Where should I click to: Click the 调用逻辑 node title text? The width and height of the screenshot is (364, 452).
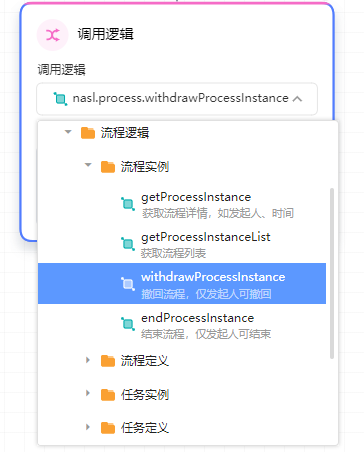(106, 34)
